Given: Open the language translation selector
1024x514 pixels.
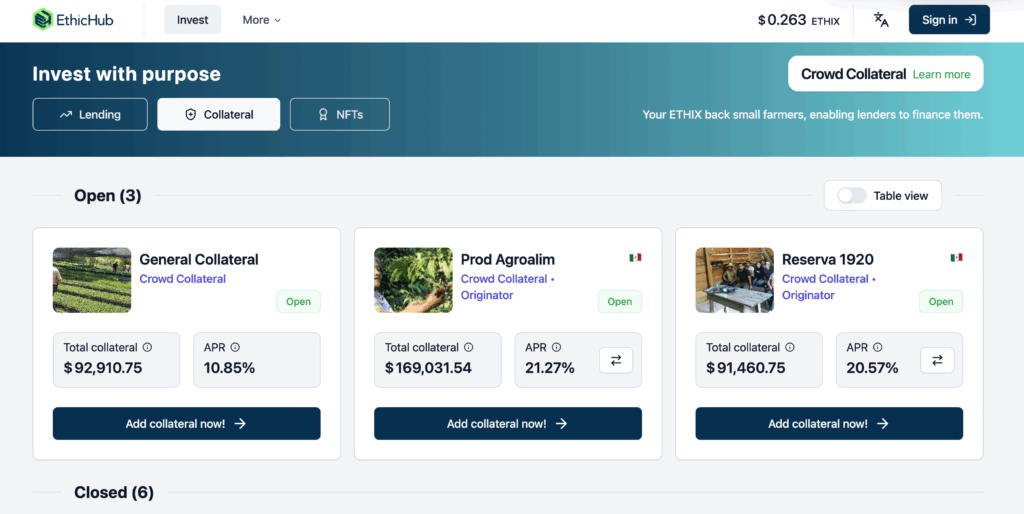Looking at the screenshot, I should 881,20.
